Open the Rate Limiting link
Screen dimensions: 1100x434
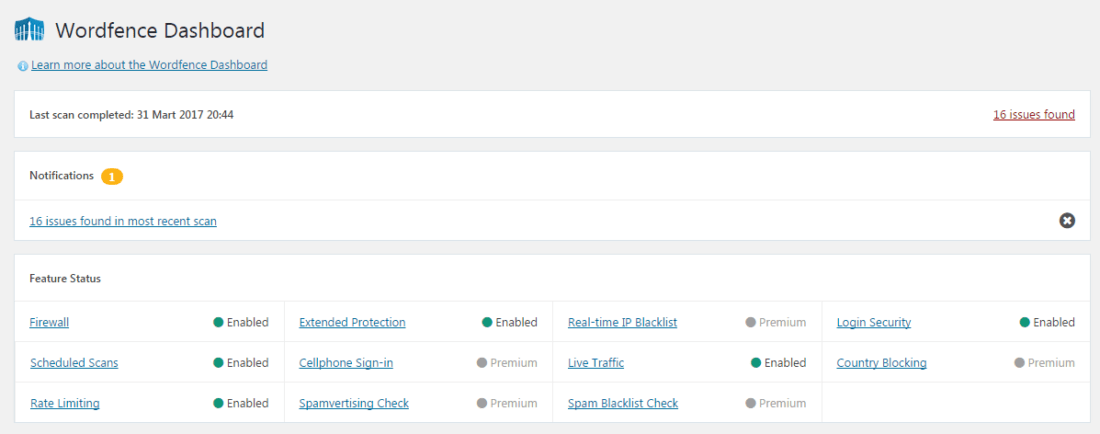pos(65,403)
